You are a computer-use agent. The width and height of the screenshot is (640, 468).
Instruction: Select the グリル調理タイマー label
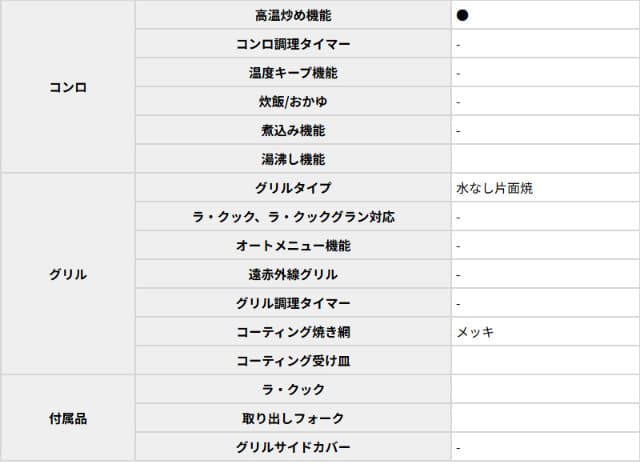(293, 303)
